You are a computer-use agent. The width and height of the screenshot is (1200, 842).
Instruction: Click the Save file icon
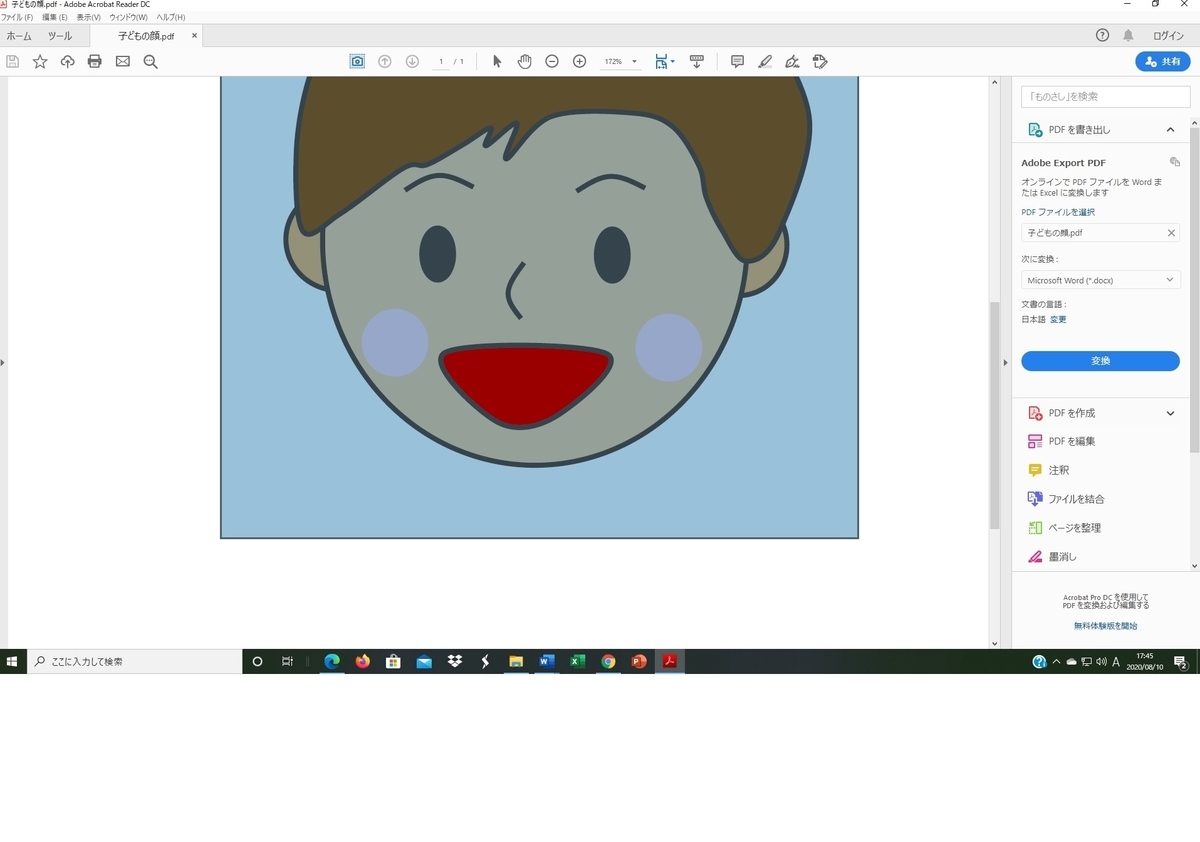[x=12, y=62]
